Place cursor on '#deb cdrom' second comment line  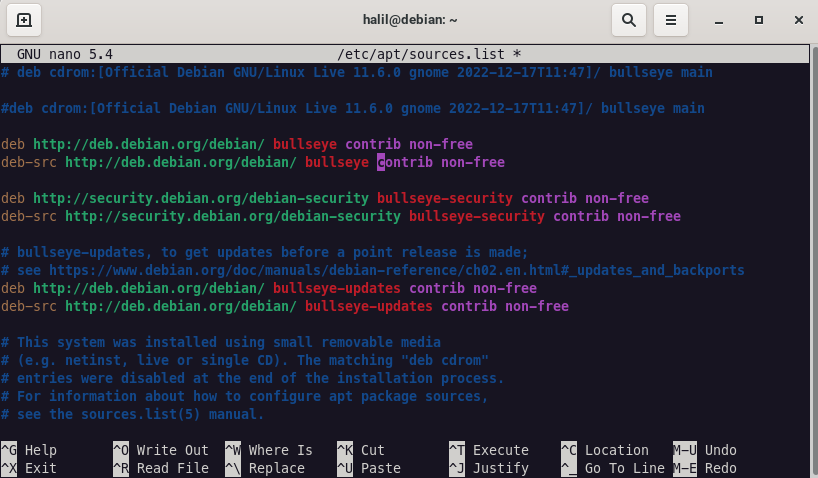[x=353, y=108]
